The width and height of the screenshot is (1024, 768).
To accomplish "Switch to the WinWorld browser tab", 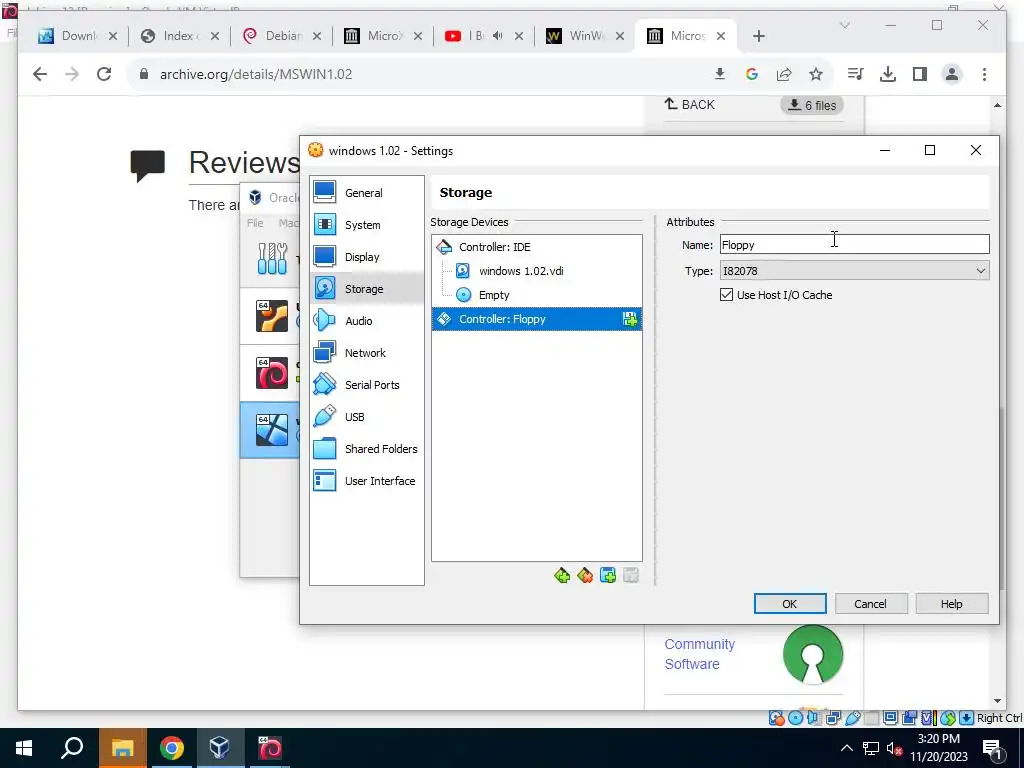I will click(x=586, y=36).
